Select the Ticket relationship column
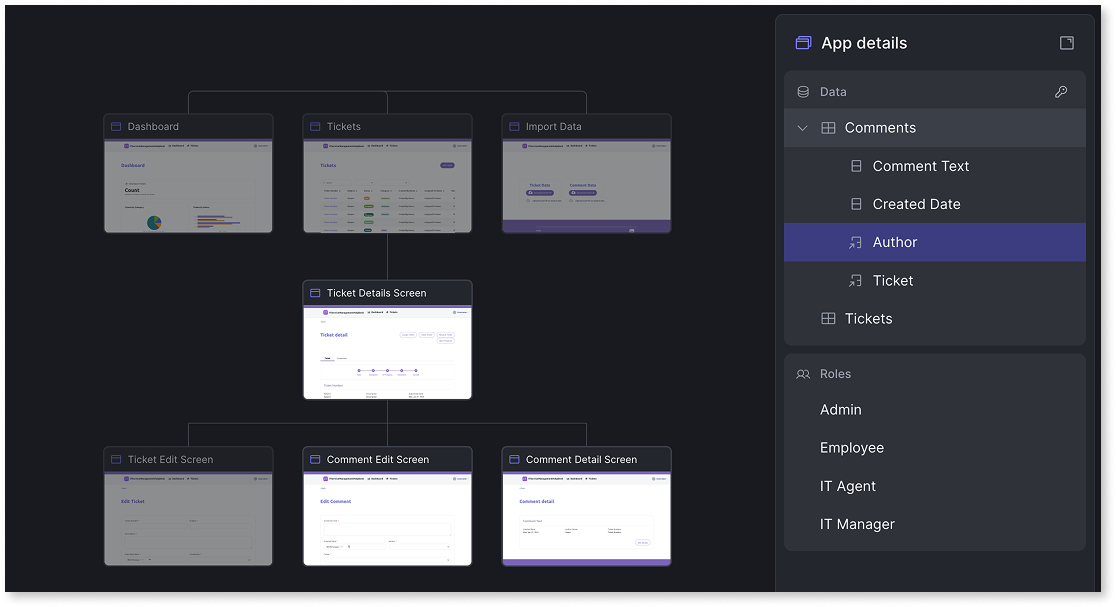 935,281
